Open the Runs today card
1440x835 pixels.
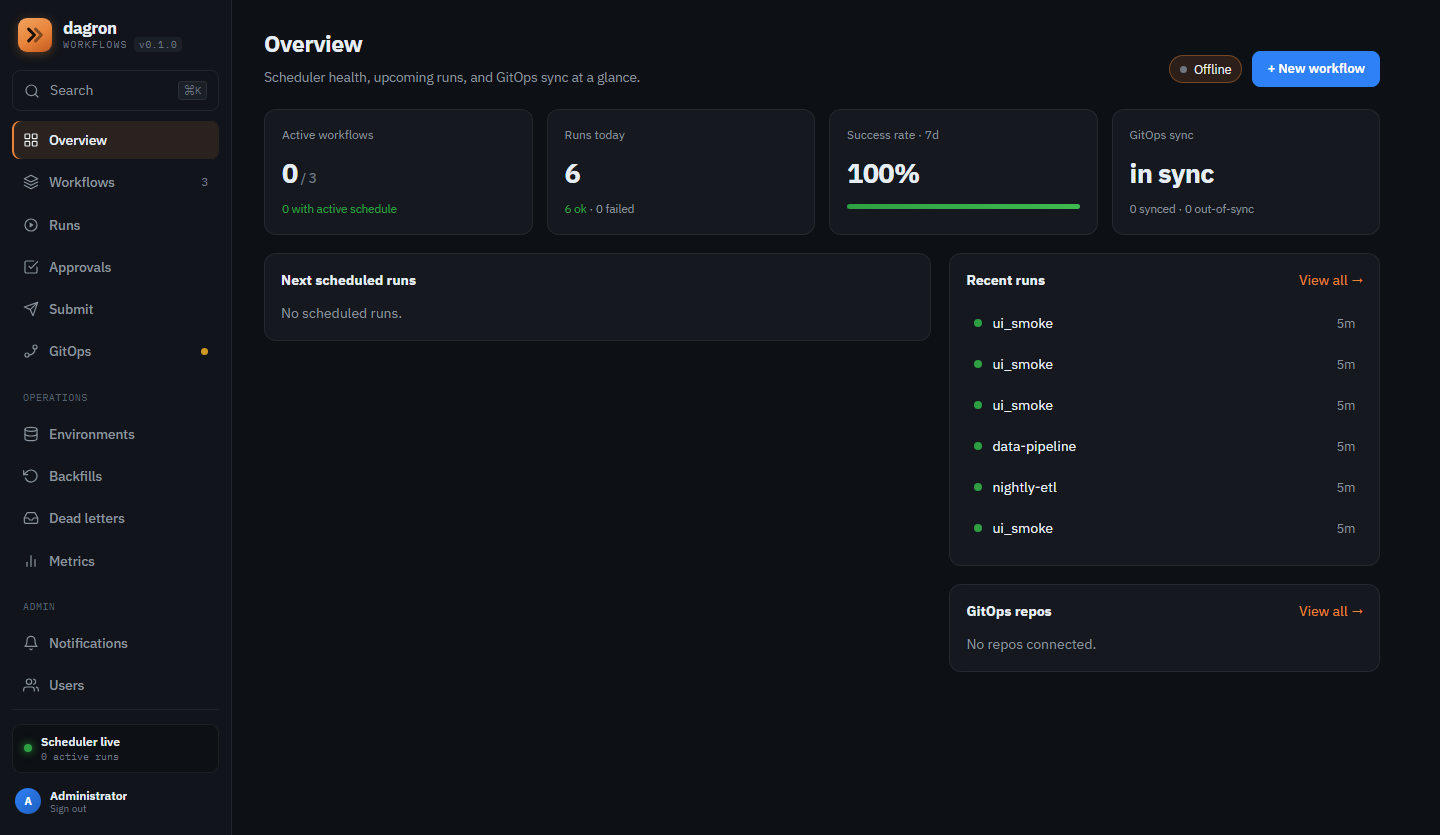[681, 172]
